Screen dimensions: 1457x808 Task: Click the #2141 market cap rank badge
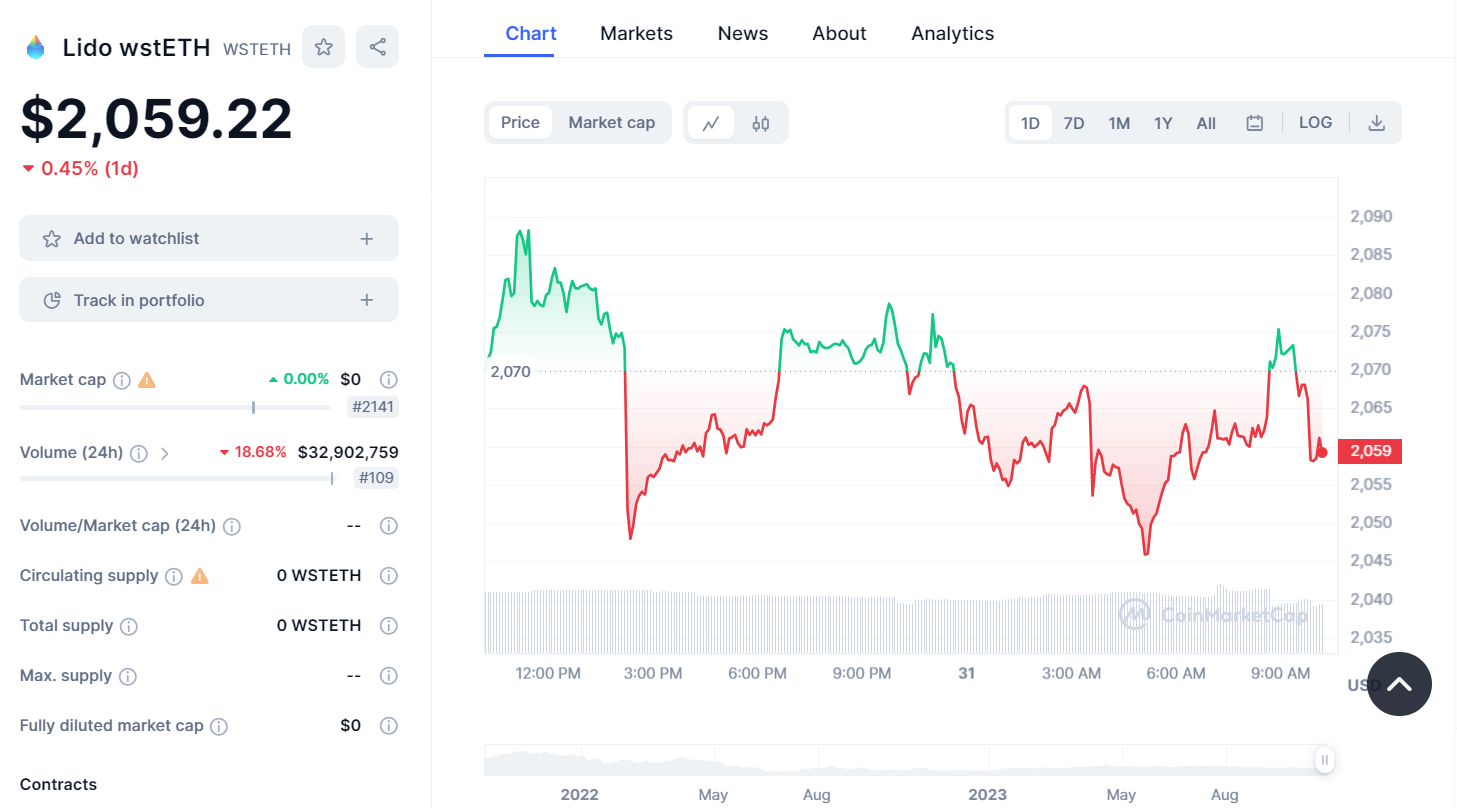pos(373,407)
